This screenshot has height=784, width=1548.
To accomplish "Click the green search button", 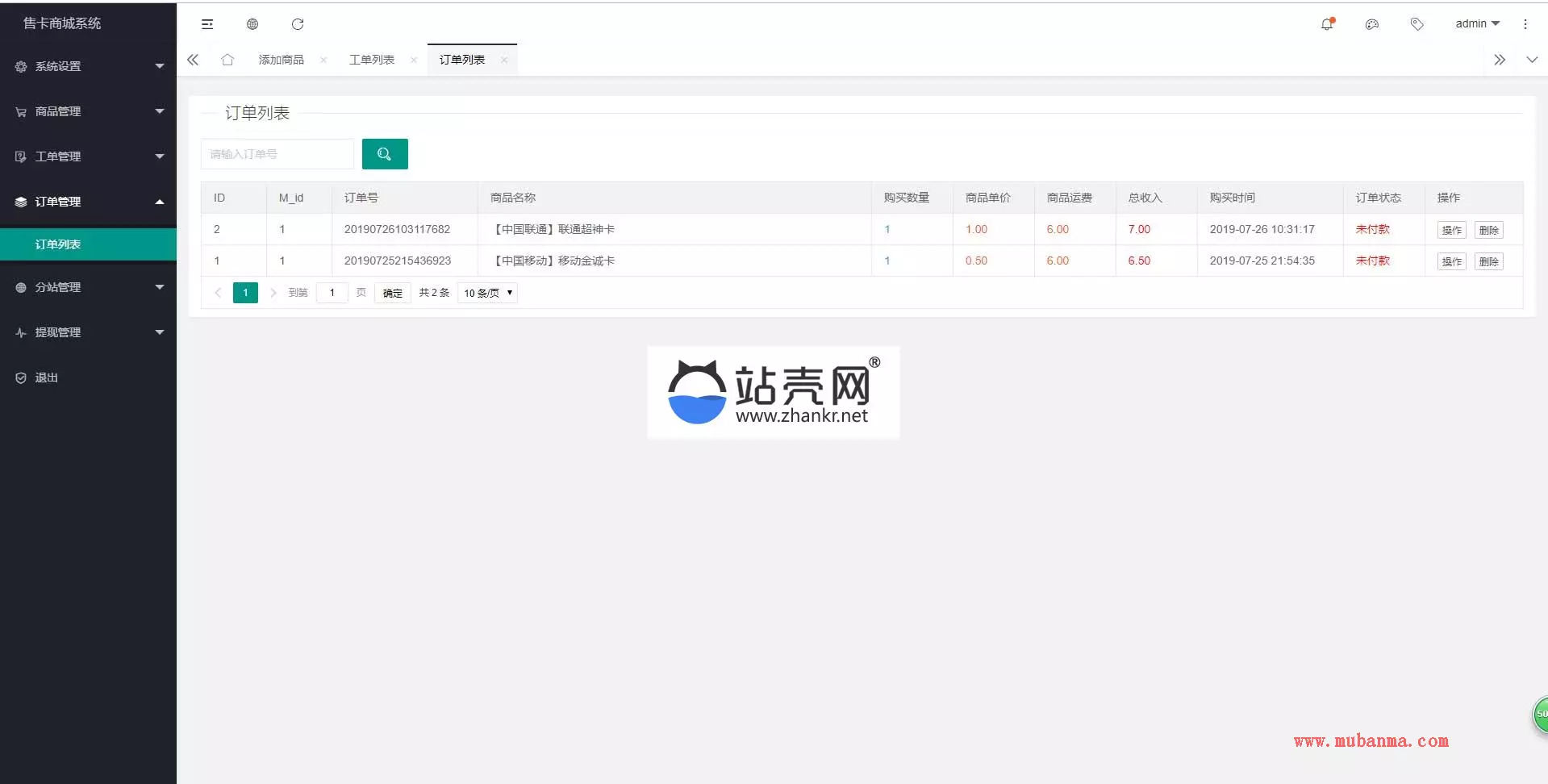I will pos(385,154).
